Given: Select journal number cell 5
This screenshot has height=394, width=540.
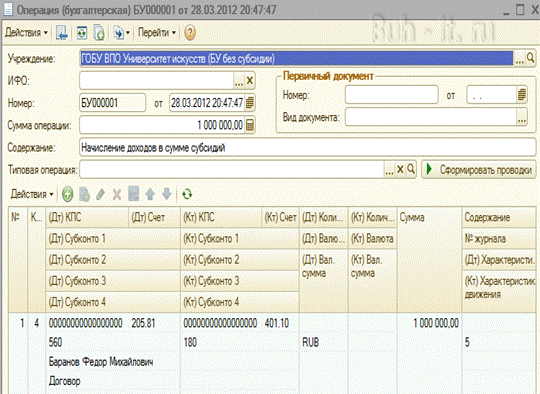Looking at the screenshot, I should tap(499, 342).
